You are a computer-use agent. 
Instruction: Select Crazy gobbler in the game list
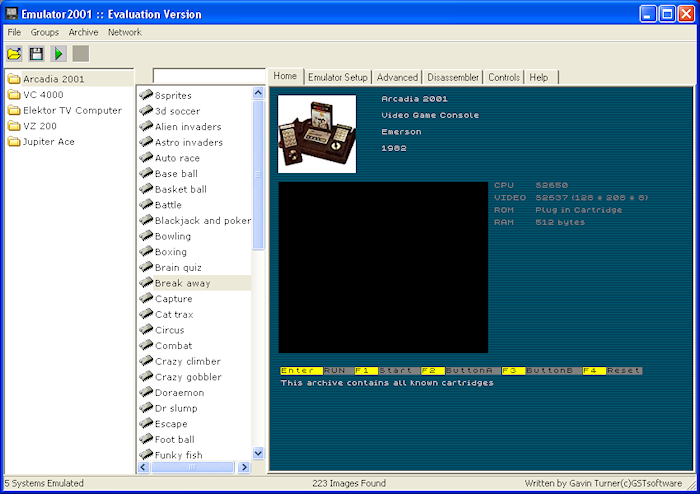188,377
